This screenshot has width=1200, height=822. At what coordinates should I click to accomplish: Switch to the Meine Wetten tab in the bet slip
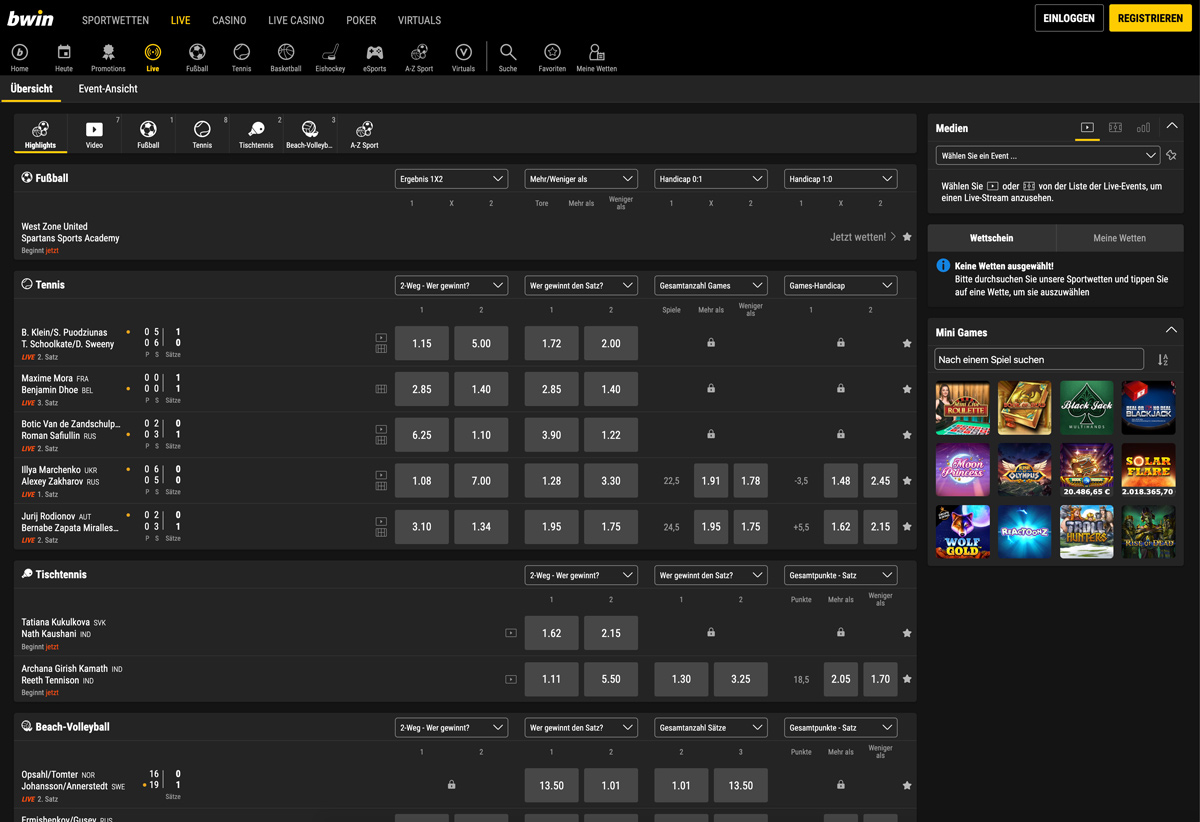click(x=1119, y=238)
